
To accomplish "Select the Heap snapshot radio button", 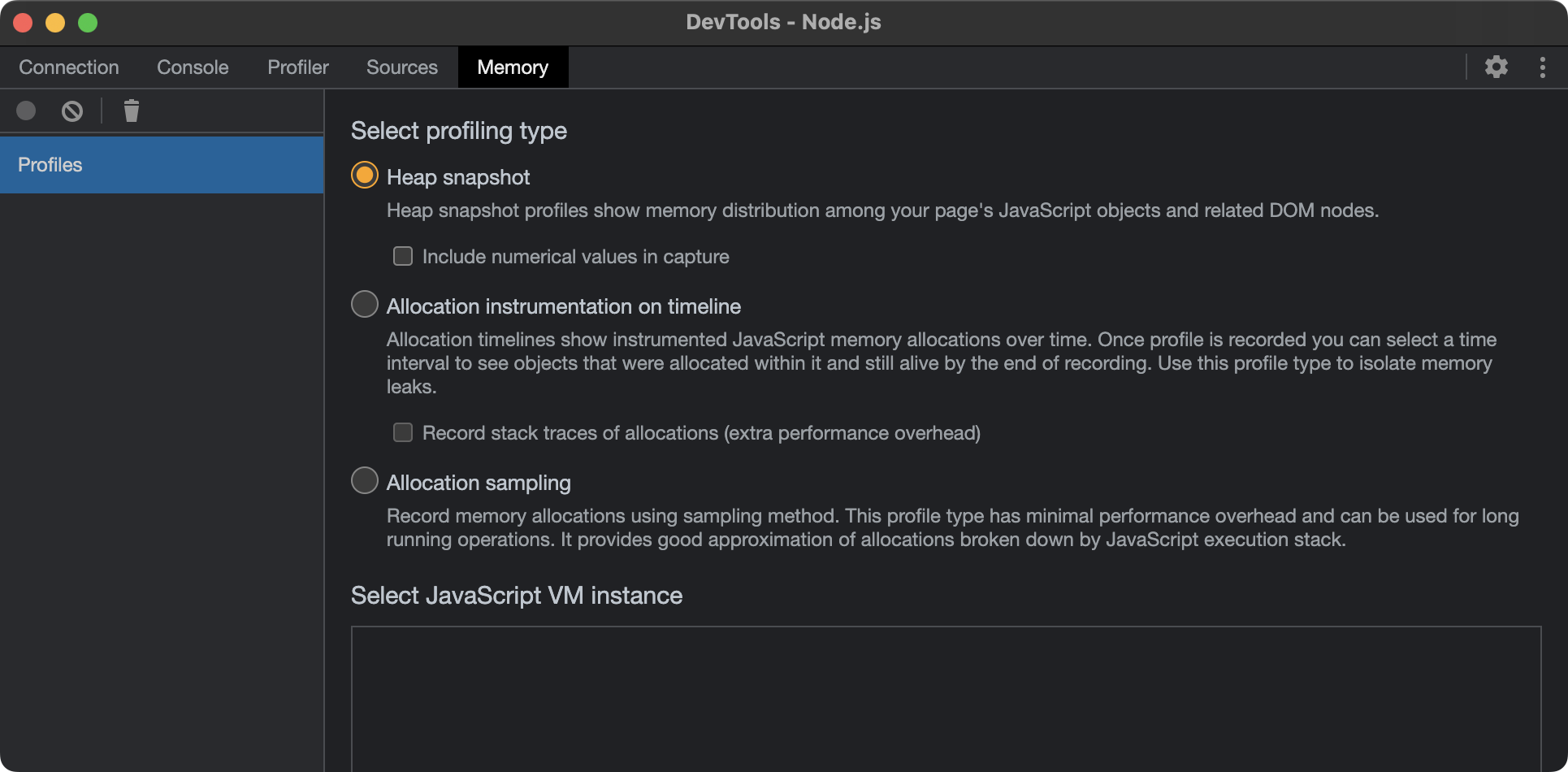I will click(x=365, y=176).
